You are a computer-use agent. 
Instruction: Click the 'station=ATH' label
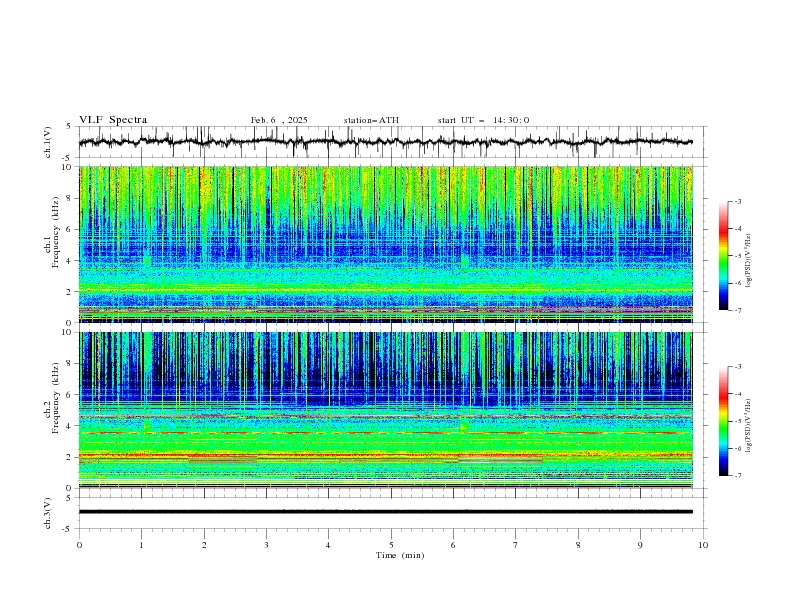coord(371,120)
